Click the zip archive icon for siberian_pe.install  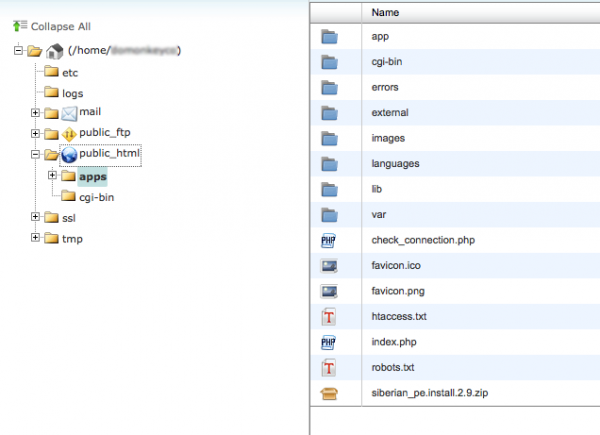coord(329,394)
